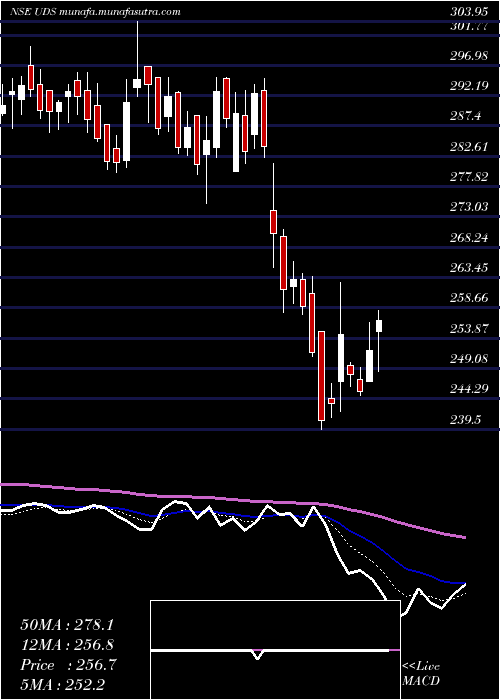Click the 239.5 price axis label
This screenshot has width=500, height=700.
(x=466, y=420)
